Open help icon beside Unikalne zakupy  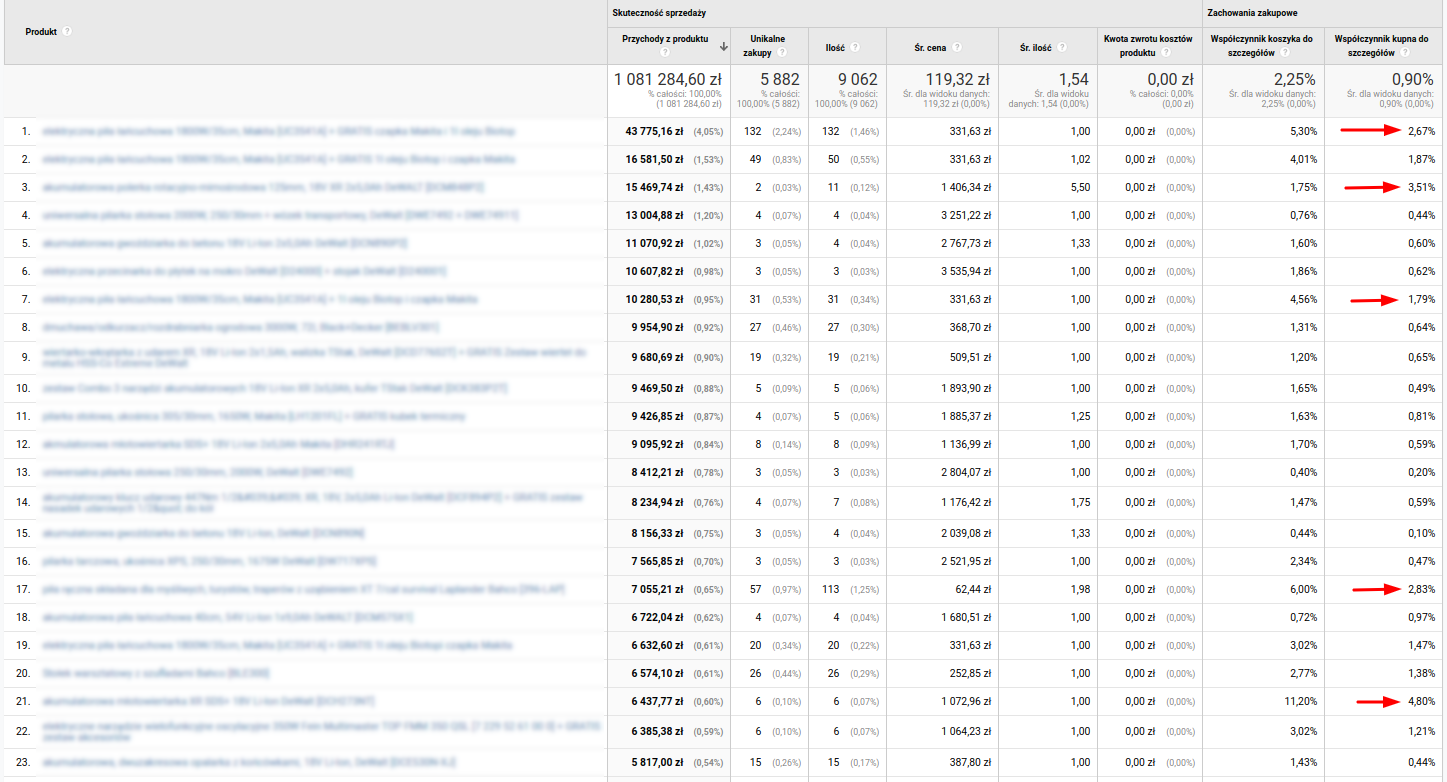[x=781, y=52]
